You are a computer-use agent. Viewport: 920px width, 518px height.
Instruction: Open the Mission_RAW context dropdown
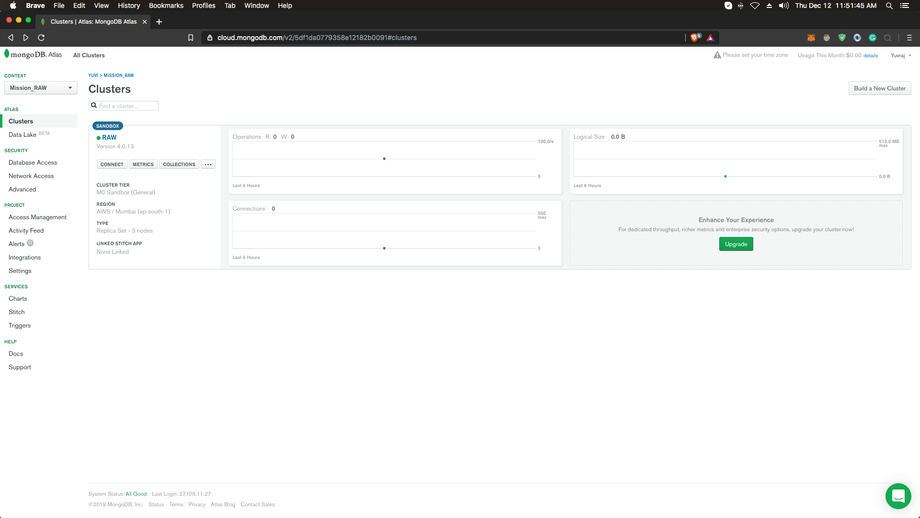pos(40,88)
